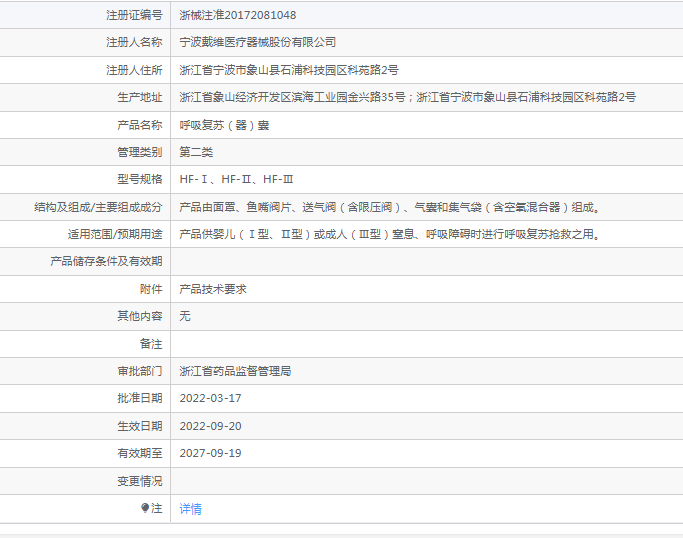Click the 结构及组成/主要组成成分 label
The width and height of the screenshot is (683, 538).
click(98, 207)
